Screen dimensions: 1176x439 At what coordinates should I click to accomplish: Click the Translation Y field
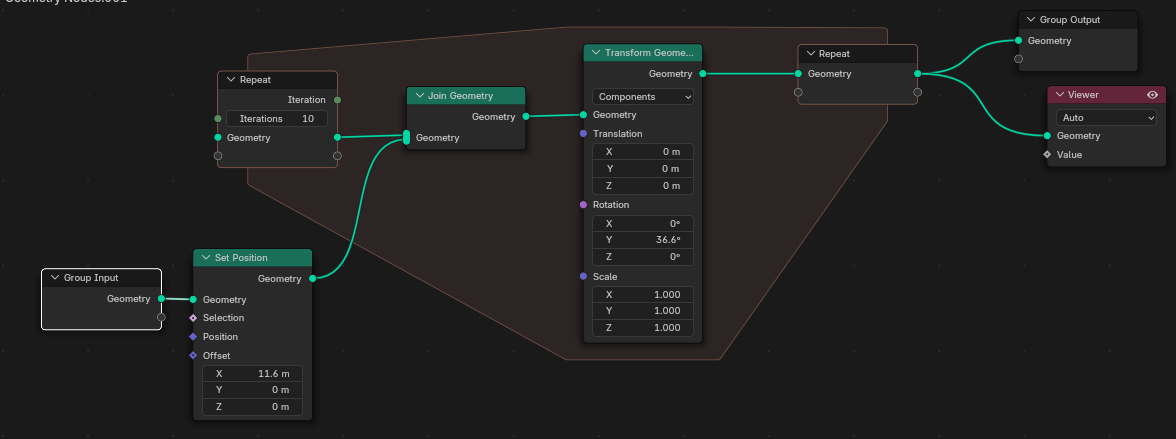(643, 169)
